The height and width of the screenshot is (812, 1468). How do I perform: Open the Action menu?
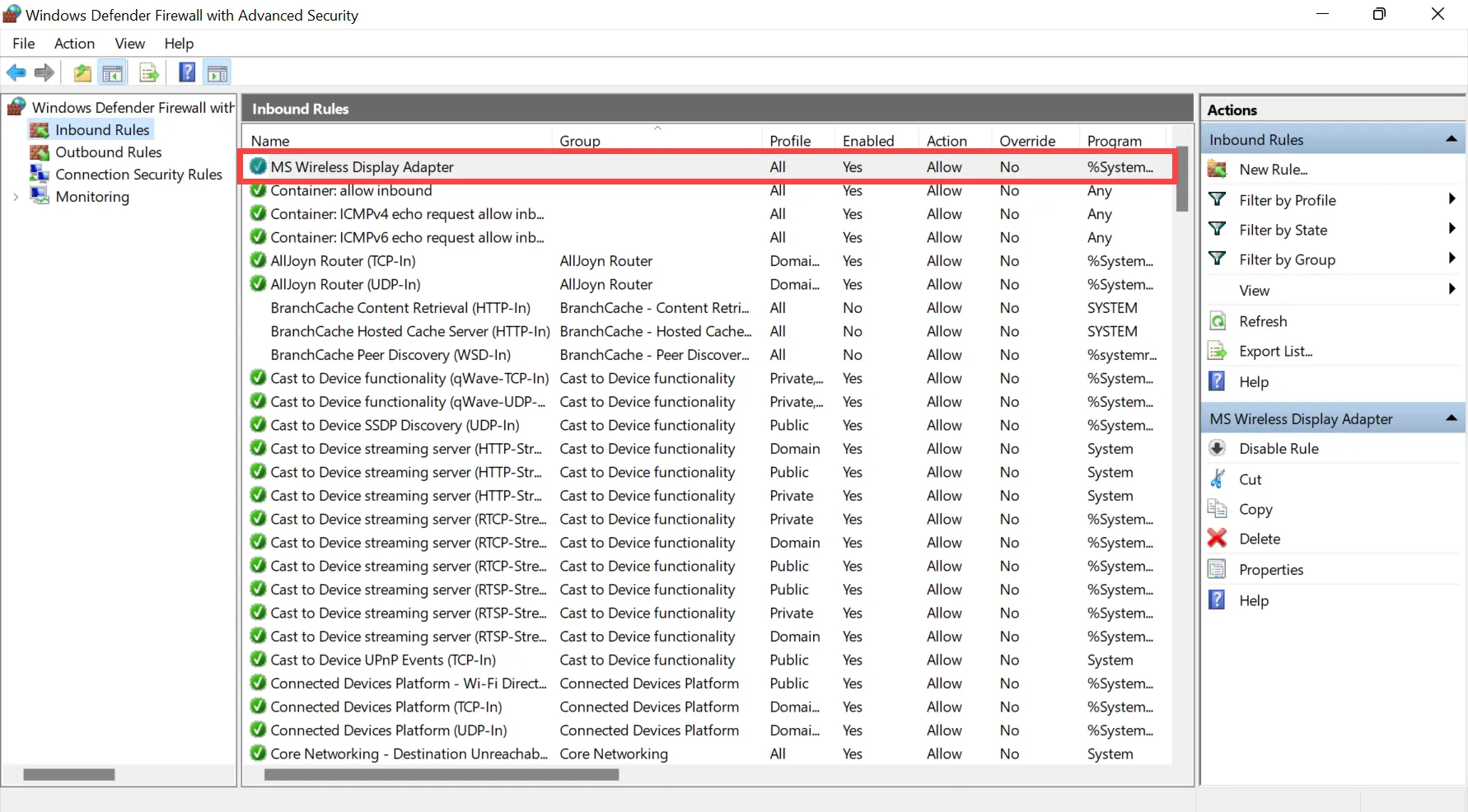(x=74, y=44)
